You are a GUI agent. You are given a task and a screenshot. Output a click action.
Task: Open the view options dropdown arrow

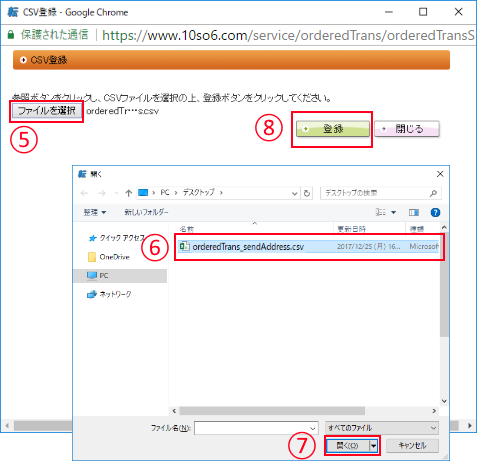(393, 212)
